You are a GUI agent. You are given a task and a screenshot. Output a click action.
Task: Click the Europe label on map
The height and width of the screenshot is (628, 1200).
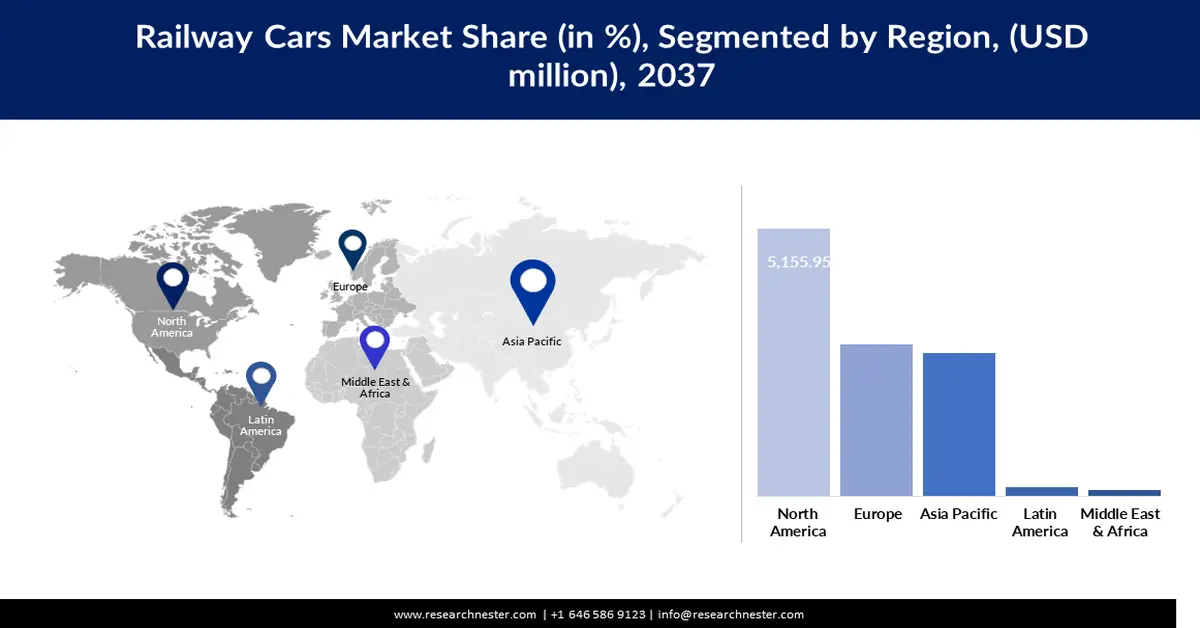[x=350, y=287]
